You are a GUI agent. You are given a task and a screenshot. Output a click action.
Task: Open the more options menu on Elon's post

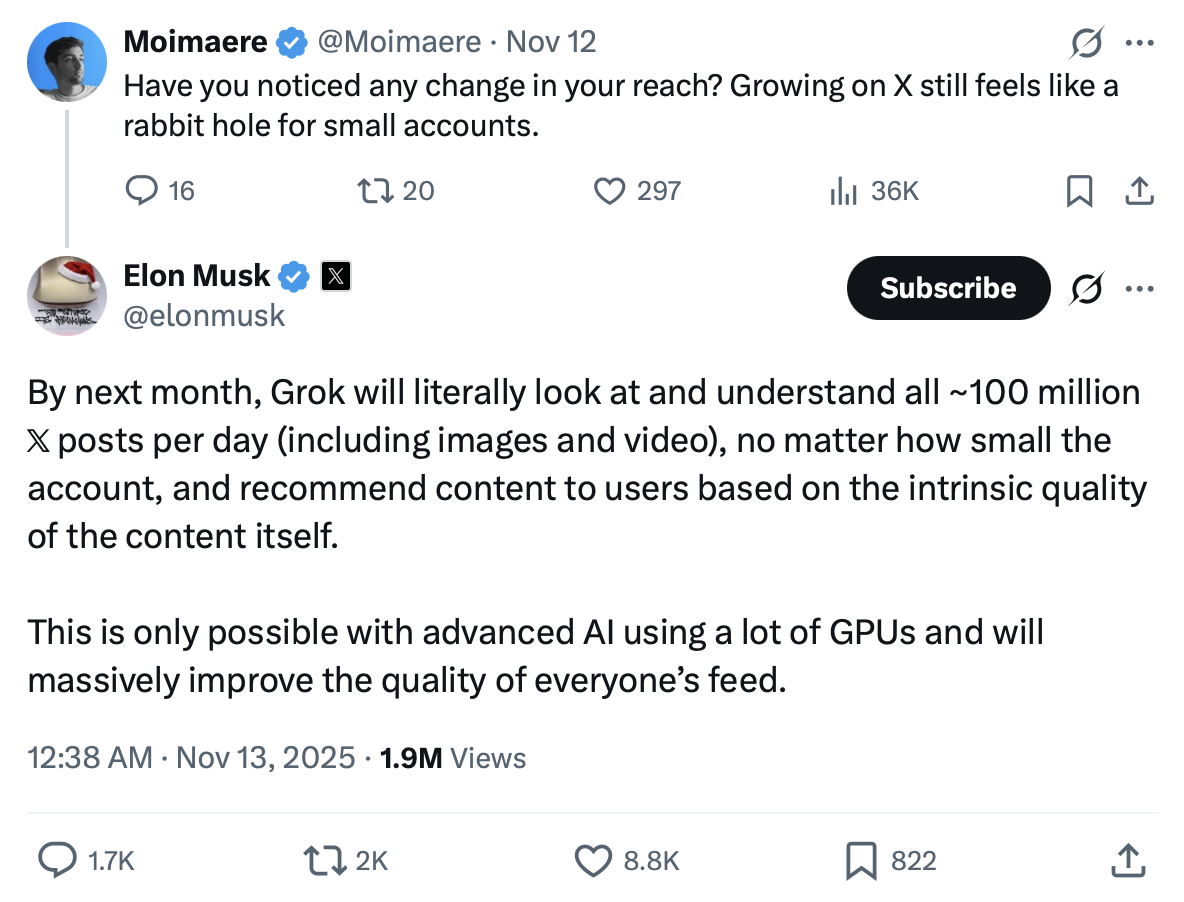tap(1141, 288)
